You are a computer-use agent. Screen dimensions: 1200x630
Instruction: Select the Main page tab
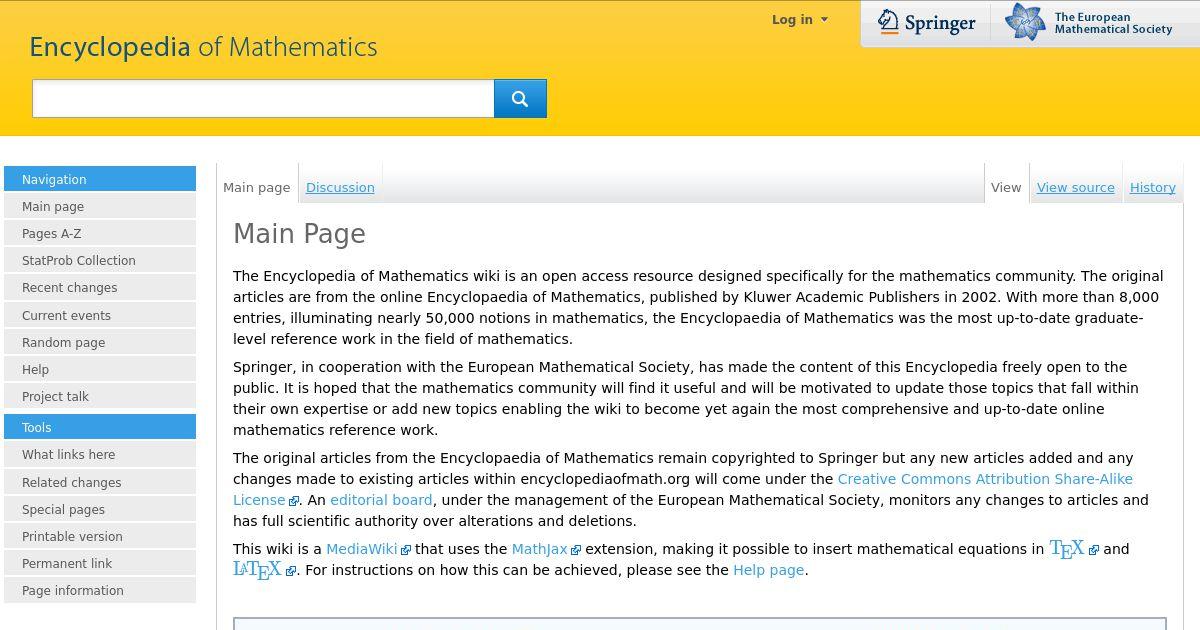257,187
